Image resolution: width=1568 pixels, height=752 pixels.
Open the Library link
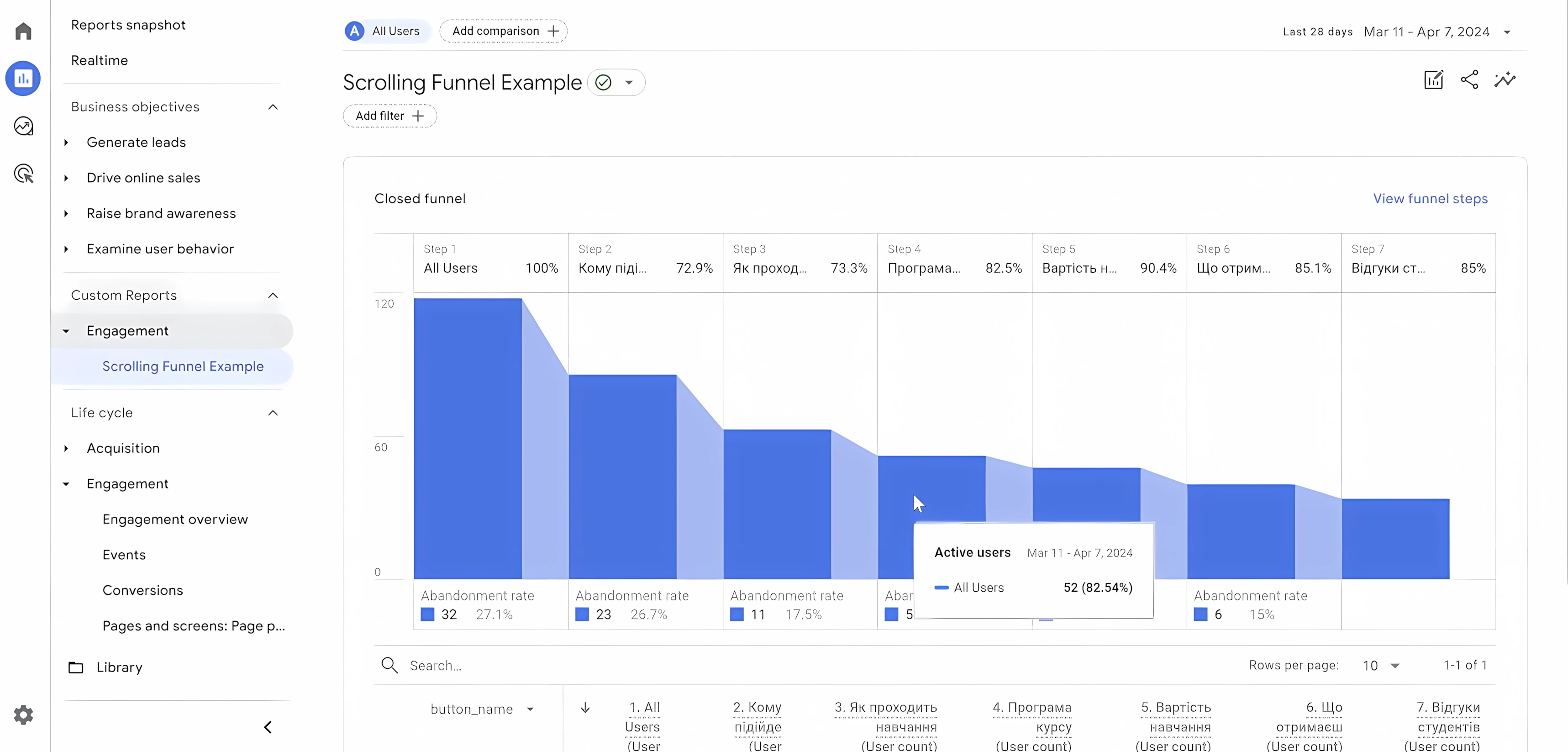point(119,667)
